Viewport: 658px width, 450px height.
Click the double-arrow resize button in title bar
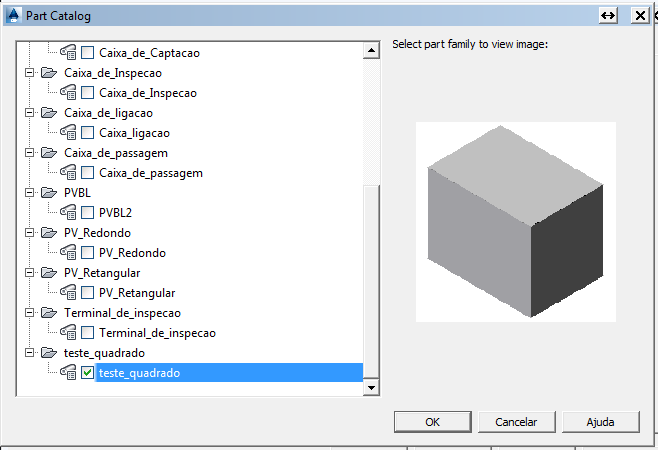(x=608, y=16)
